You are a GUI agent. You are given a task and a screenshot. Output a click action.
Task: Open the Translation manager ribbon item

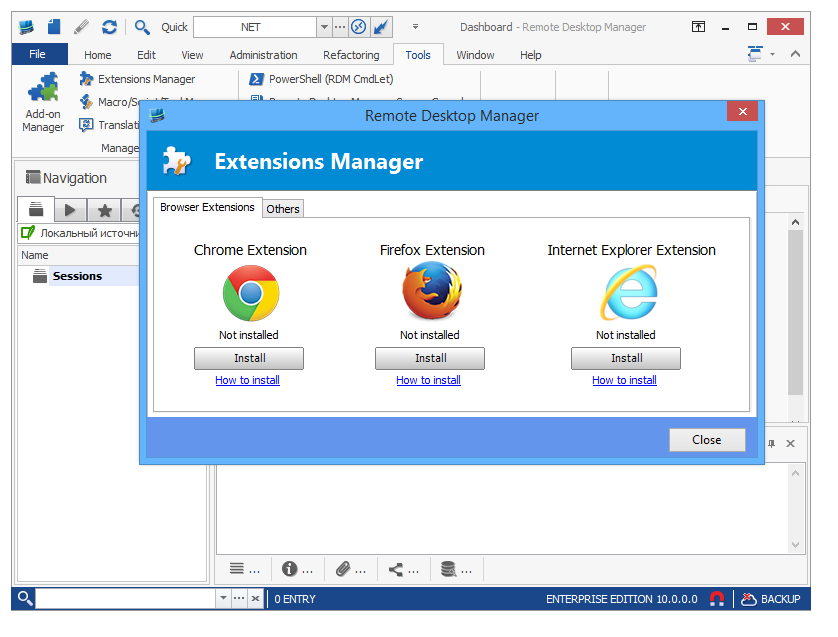click(109, 125)
